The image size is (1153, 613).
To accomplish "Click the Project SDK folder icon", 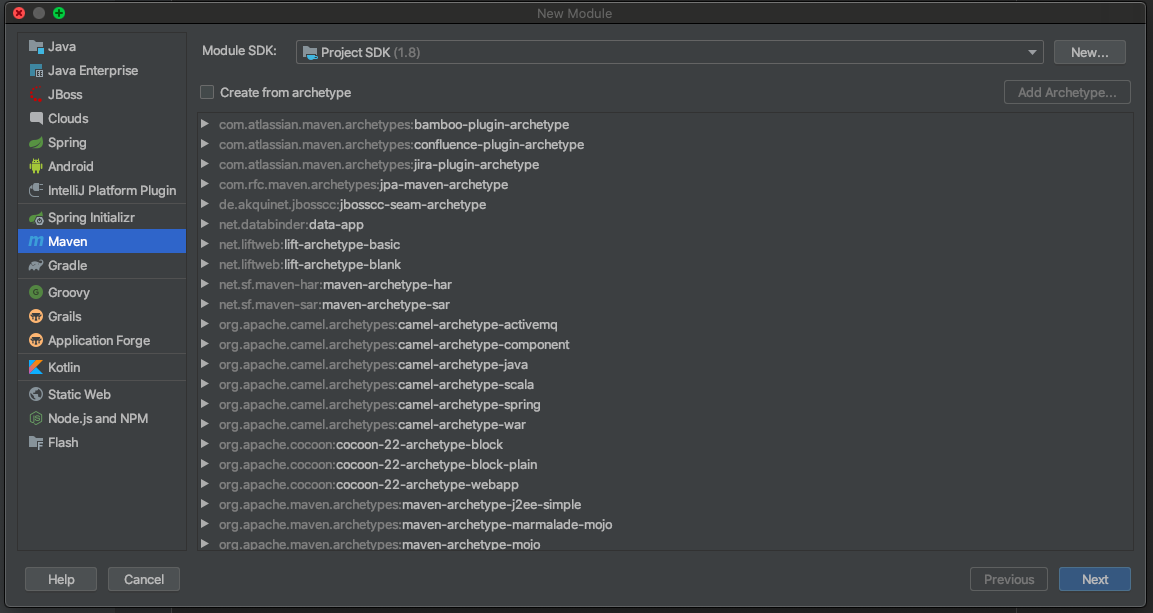I will pyautogui.click(x=310, y=52).
